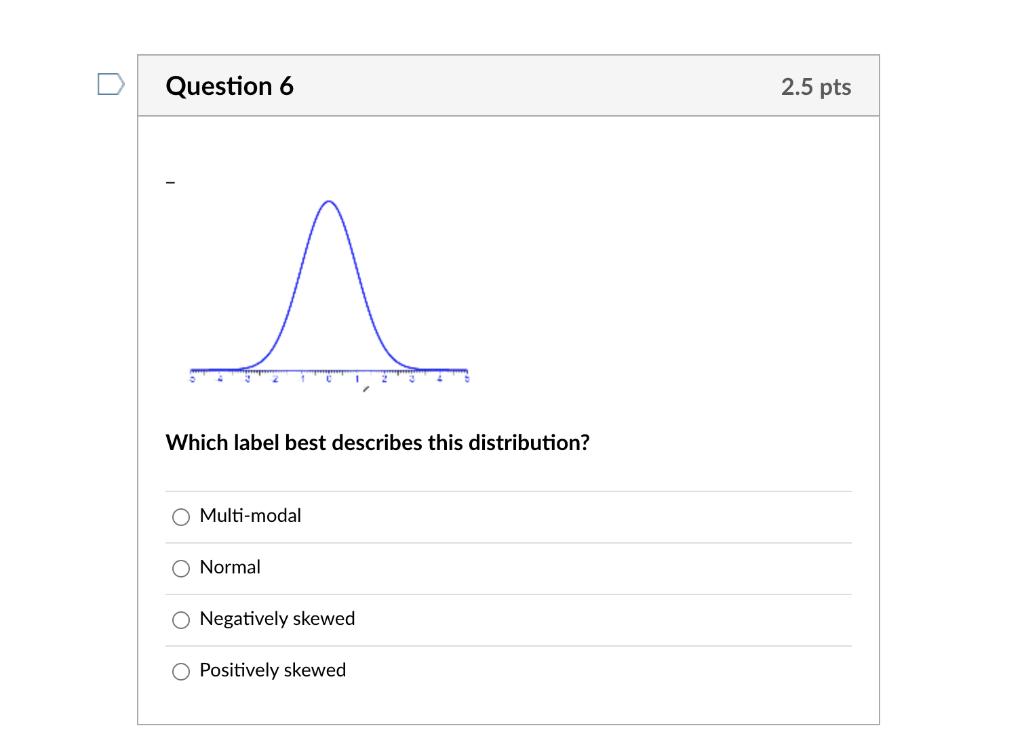Click the Question 6 header title
This screenshot has height=751, width=1024.
tap(230, 86)
